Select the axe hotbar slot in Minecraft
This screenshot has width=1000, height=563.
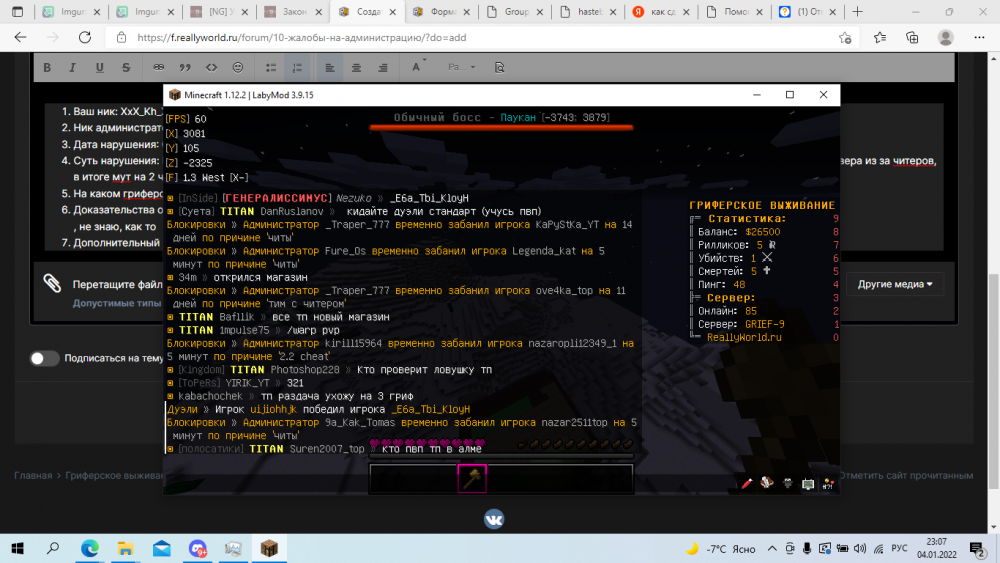click(x=472, y=479)
